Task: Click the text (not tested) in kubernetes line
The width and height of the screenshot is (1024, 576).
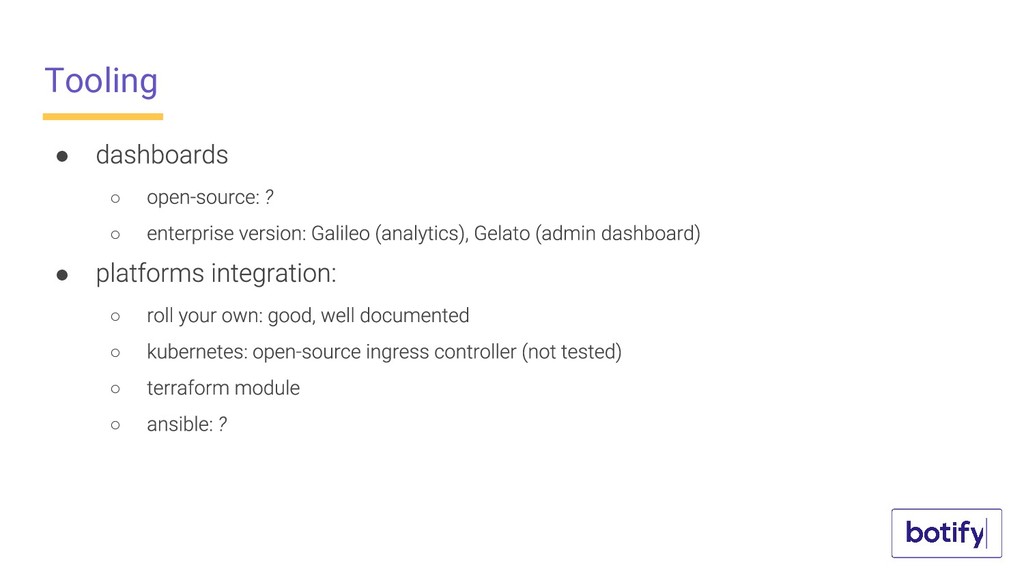Action: coord(571,352)
